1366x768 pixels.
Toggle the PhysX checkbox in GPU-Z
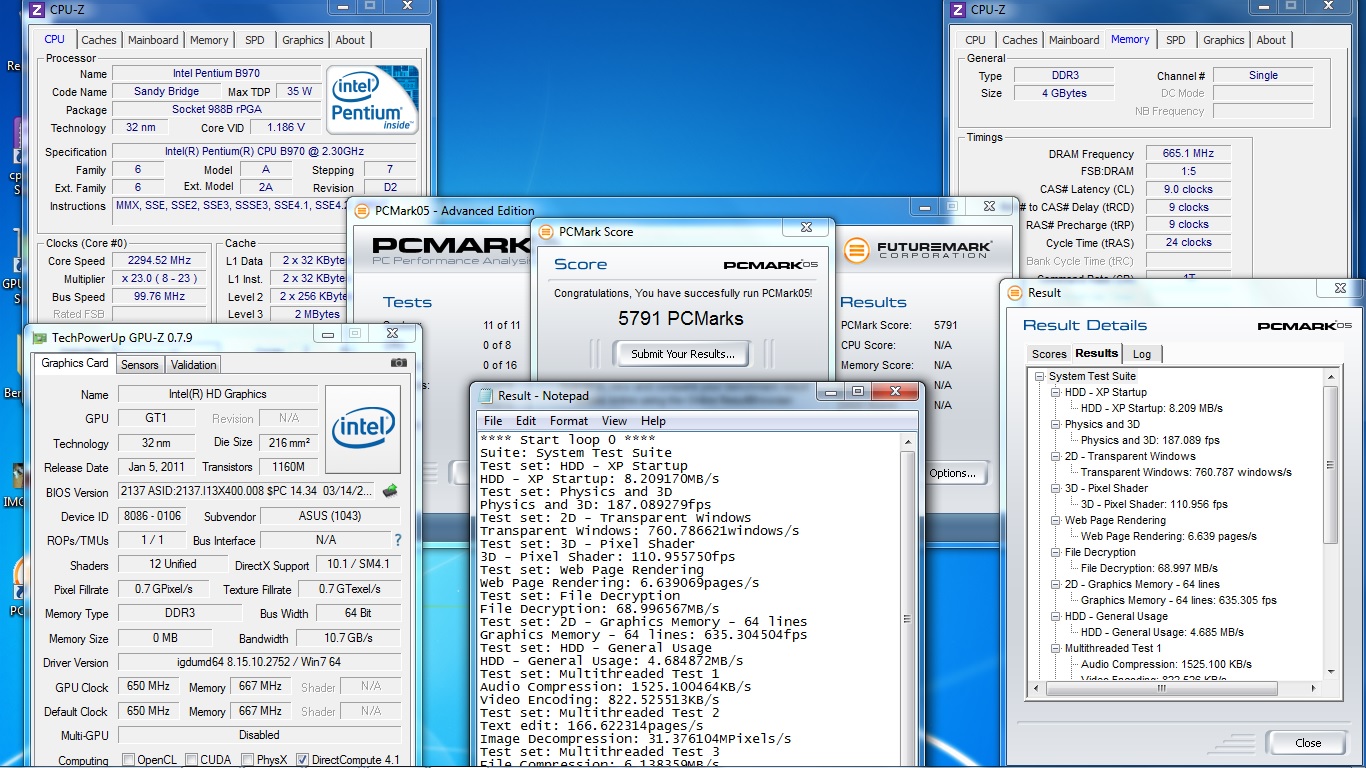(x=247, y=760)
